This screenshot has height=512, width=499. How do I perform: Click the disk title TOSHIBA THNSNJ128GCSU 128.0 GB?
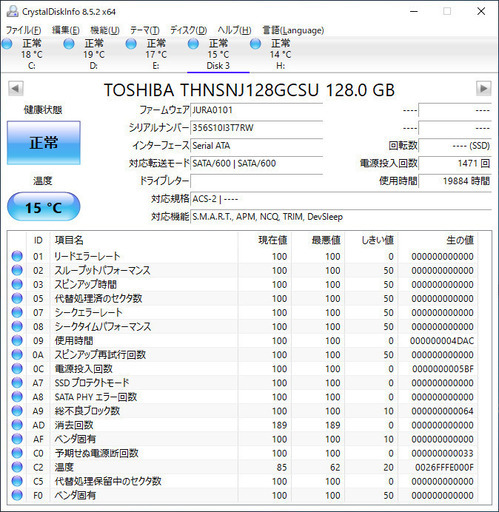click(x=249, y=90)
